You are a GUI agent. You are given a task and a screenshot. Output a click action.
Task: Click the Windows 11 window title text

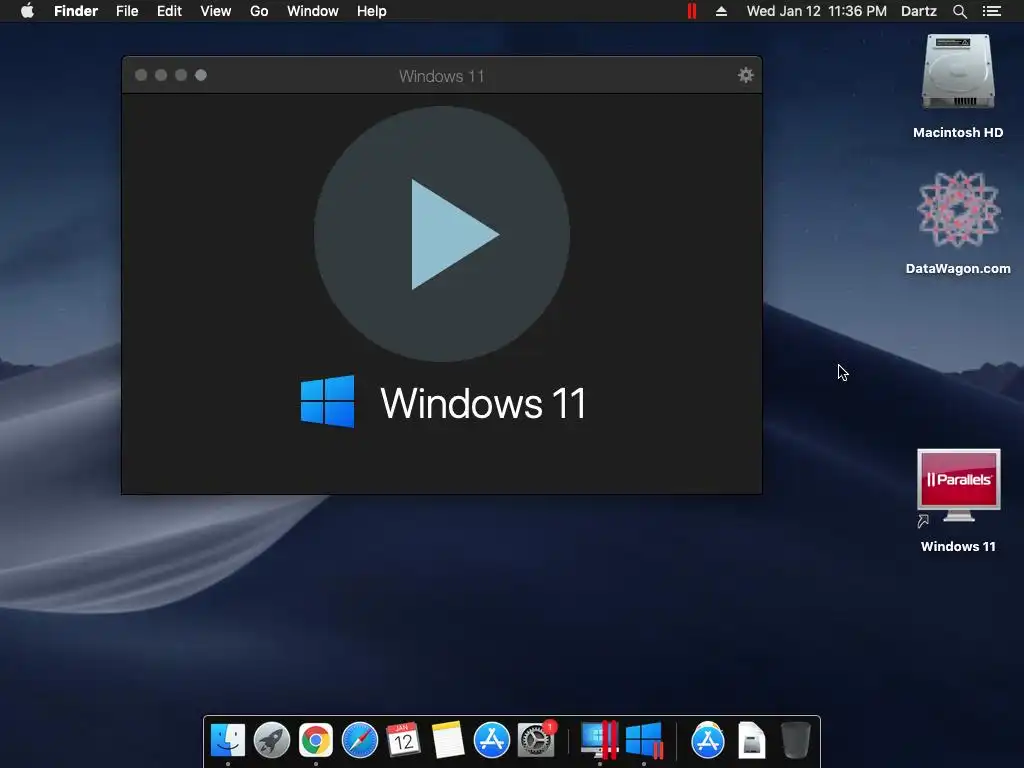pos(441,76)
